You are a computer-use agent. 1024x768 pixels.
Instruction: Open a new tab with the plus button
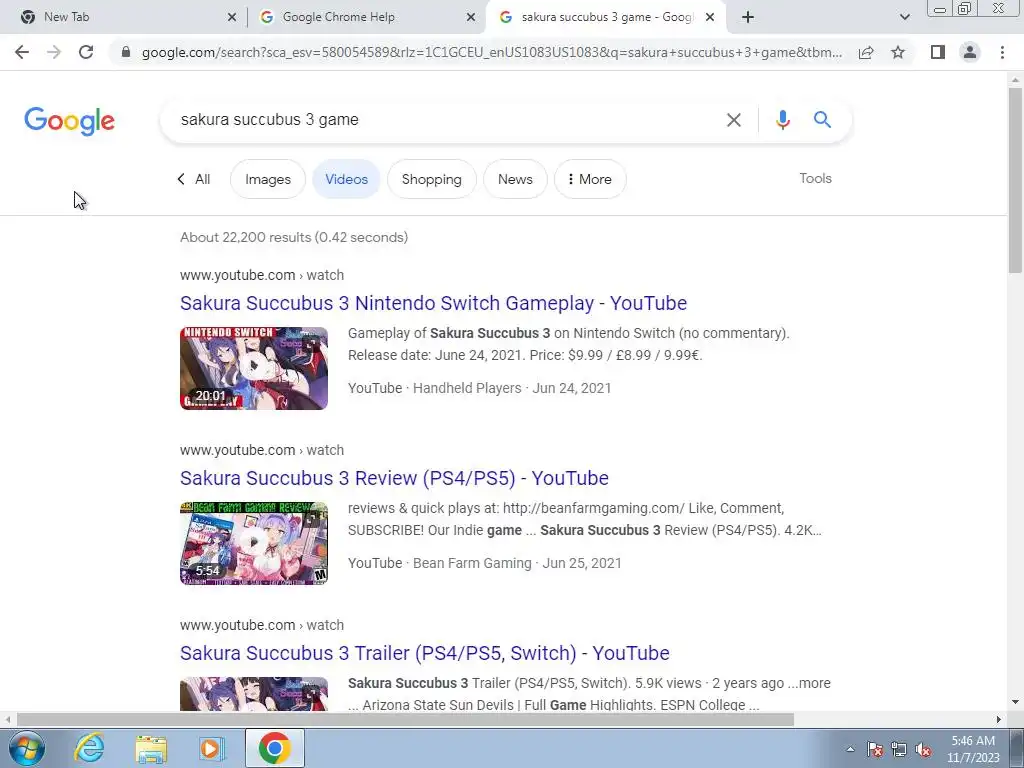(748, 17)
